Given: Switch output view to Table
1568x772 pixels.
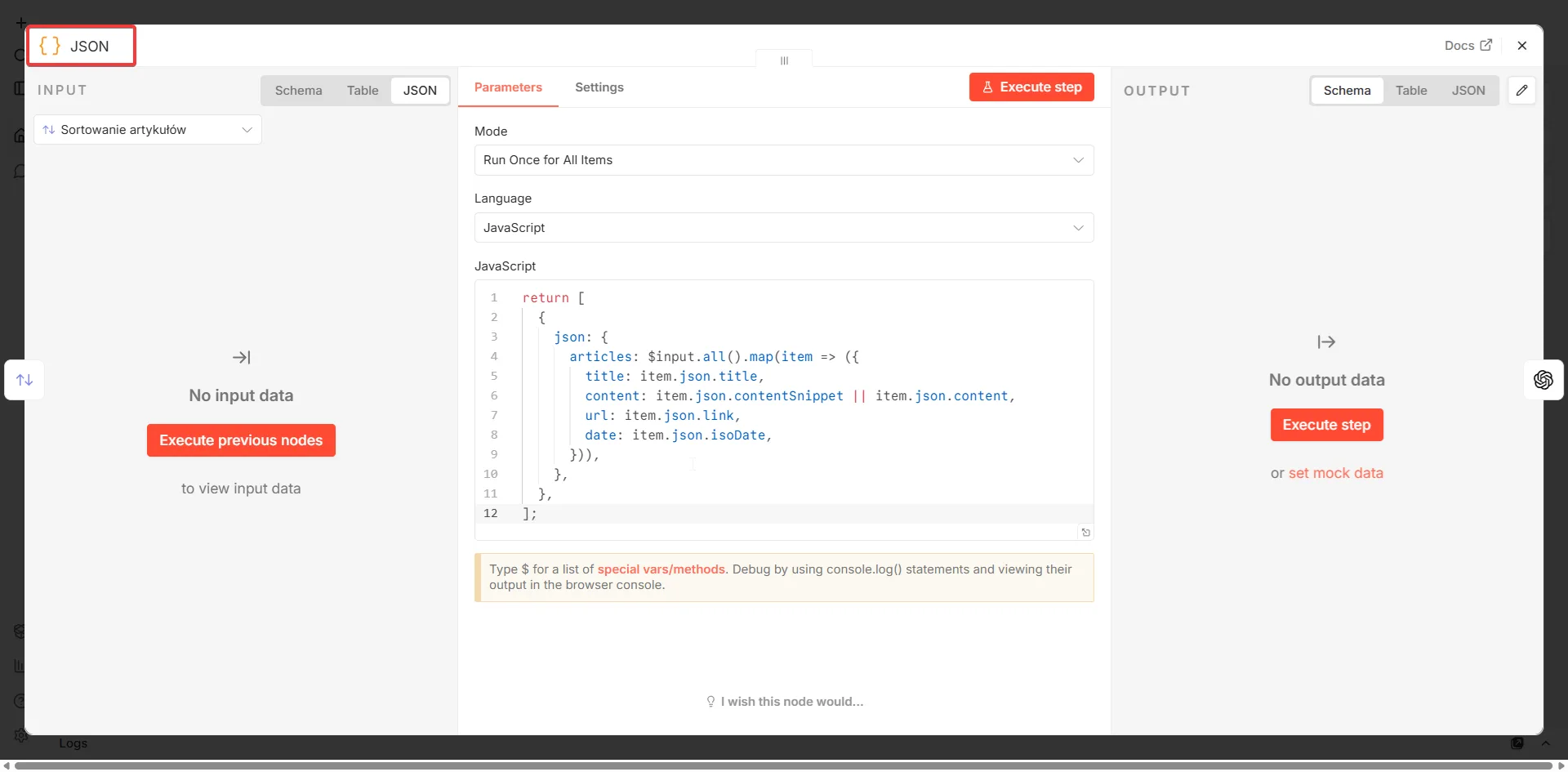Looking at the screenshot, I should 1411,91.
